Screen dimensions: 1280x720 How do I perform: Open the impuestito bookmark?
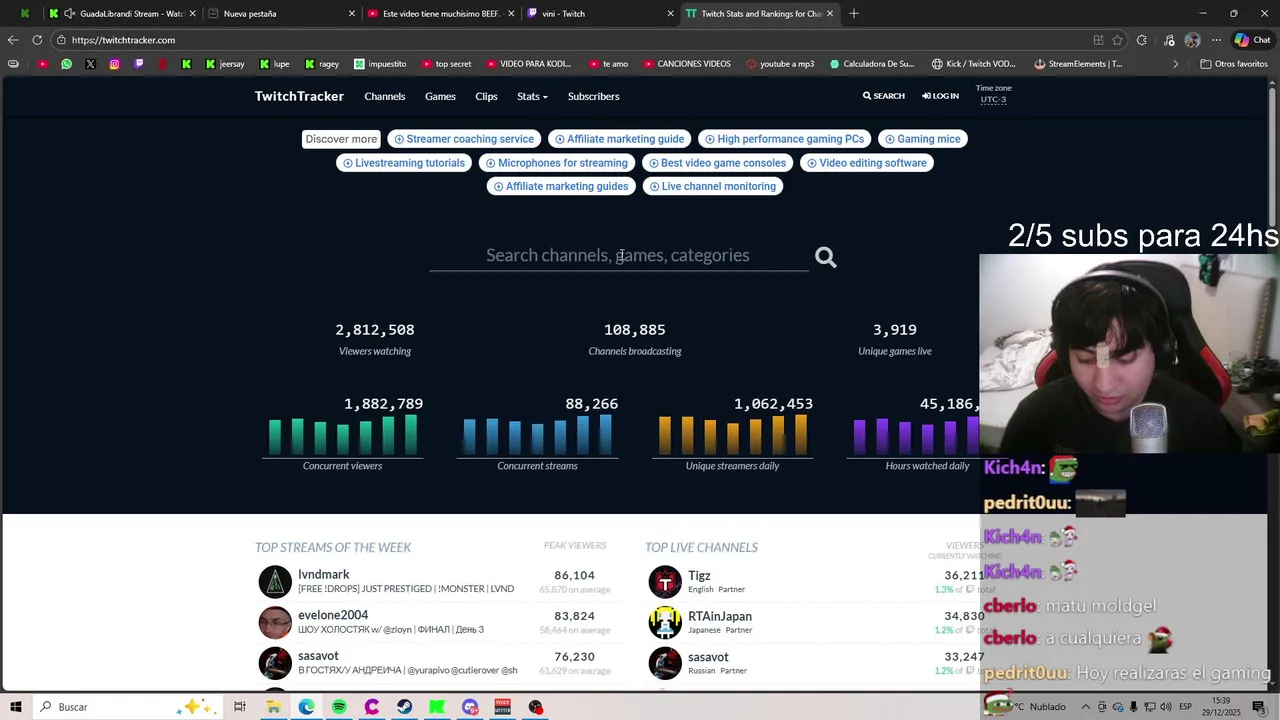[x=380, y=64]
